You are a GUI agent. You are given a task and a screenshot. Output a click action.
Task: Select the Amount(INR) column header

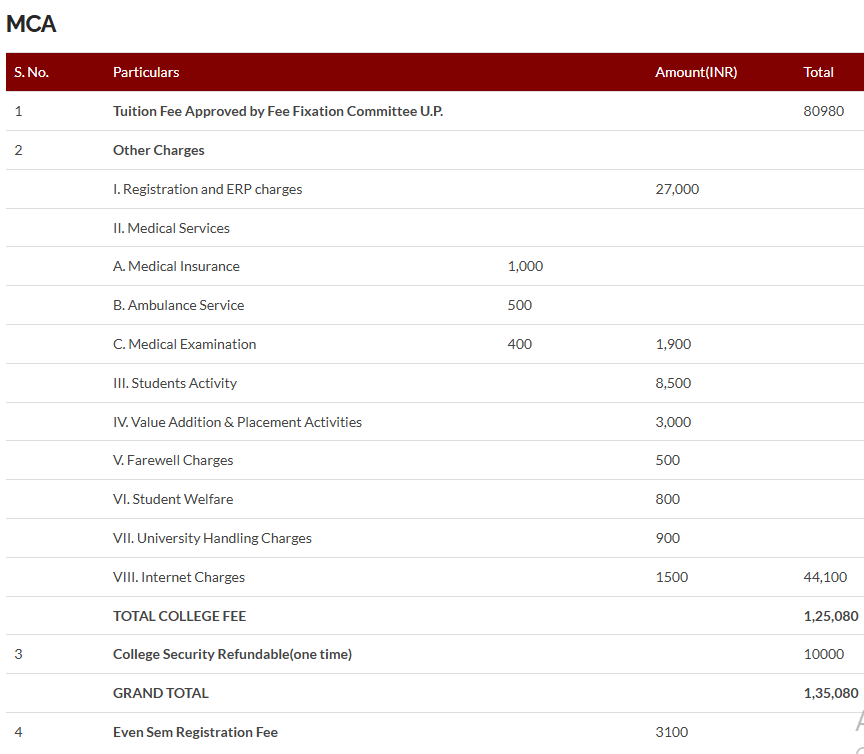(696, 72)
